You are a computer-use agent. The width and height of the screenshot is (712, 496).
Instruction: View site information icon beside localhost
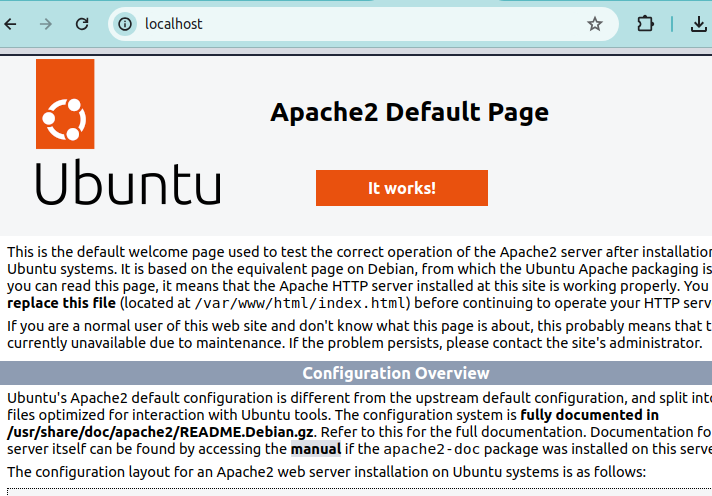125,24
